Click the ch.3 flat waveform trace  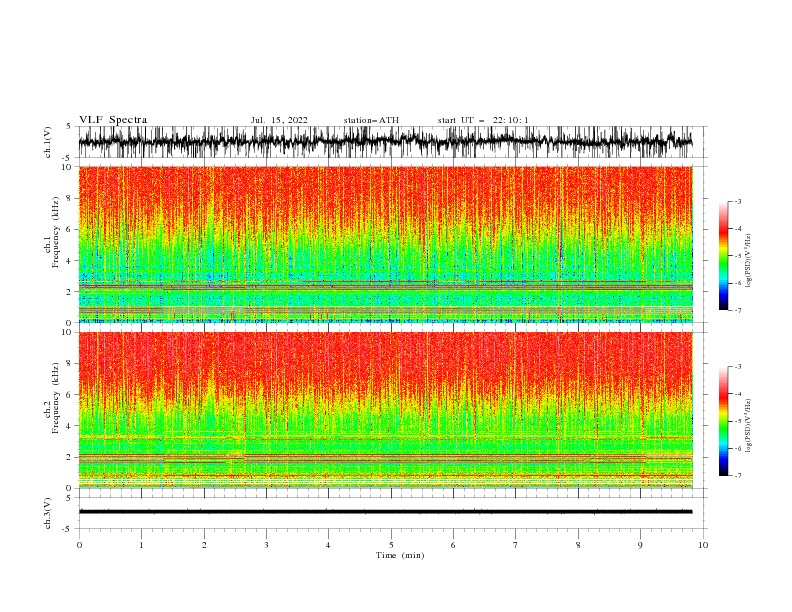pos(385,512)
